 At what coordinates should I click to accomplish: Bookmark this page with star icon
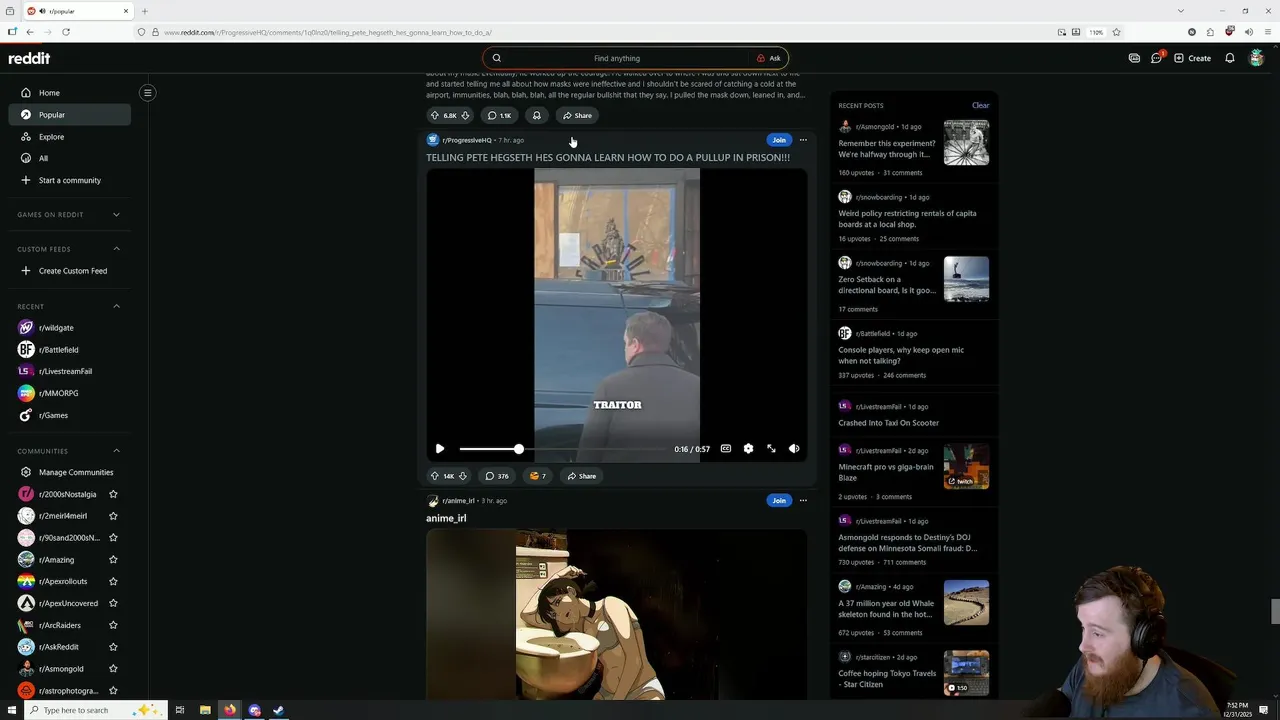[x=1116, y=32]
